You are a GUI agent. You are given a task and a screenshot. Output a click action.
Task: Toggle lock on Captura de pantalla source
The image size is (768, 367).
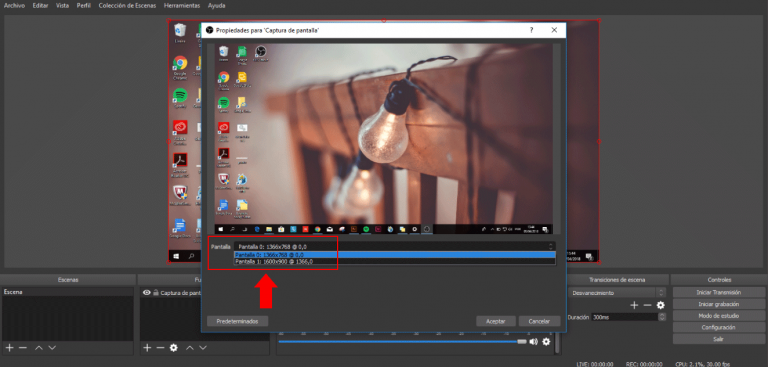click(x=156, y=293)
